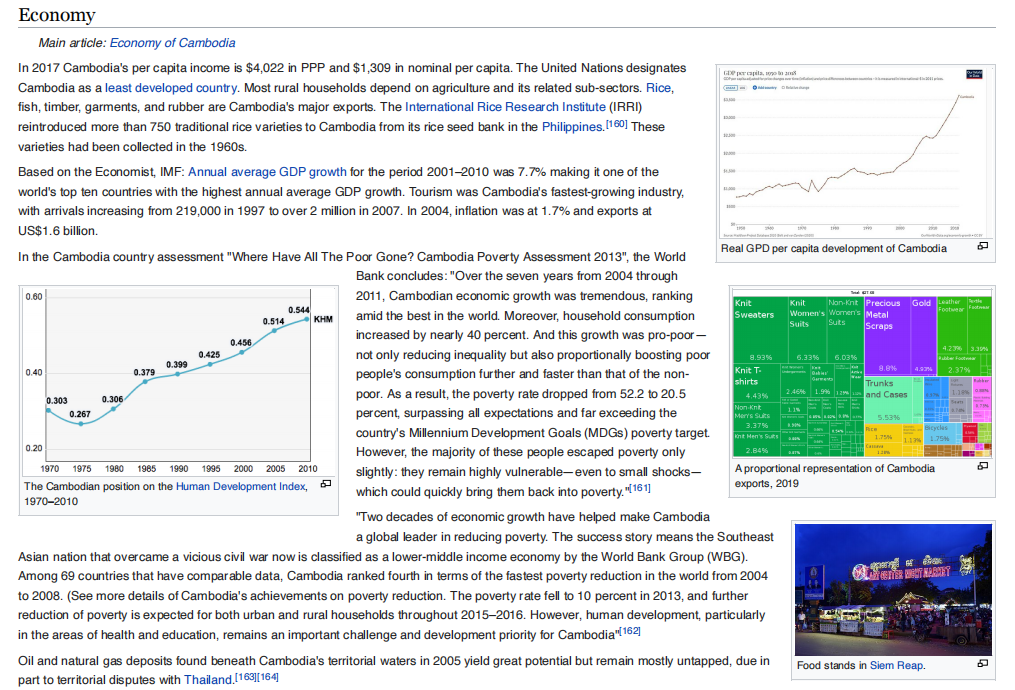Jump to citation 160

(616, 124)
